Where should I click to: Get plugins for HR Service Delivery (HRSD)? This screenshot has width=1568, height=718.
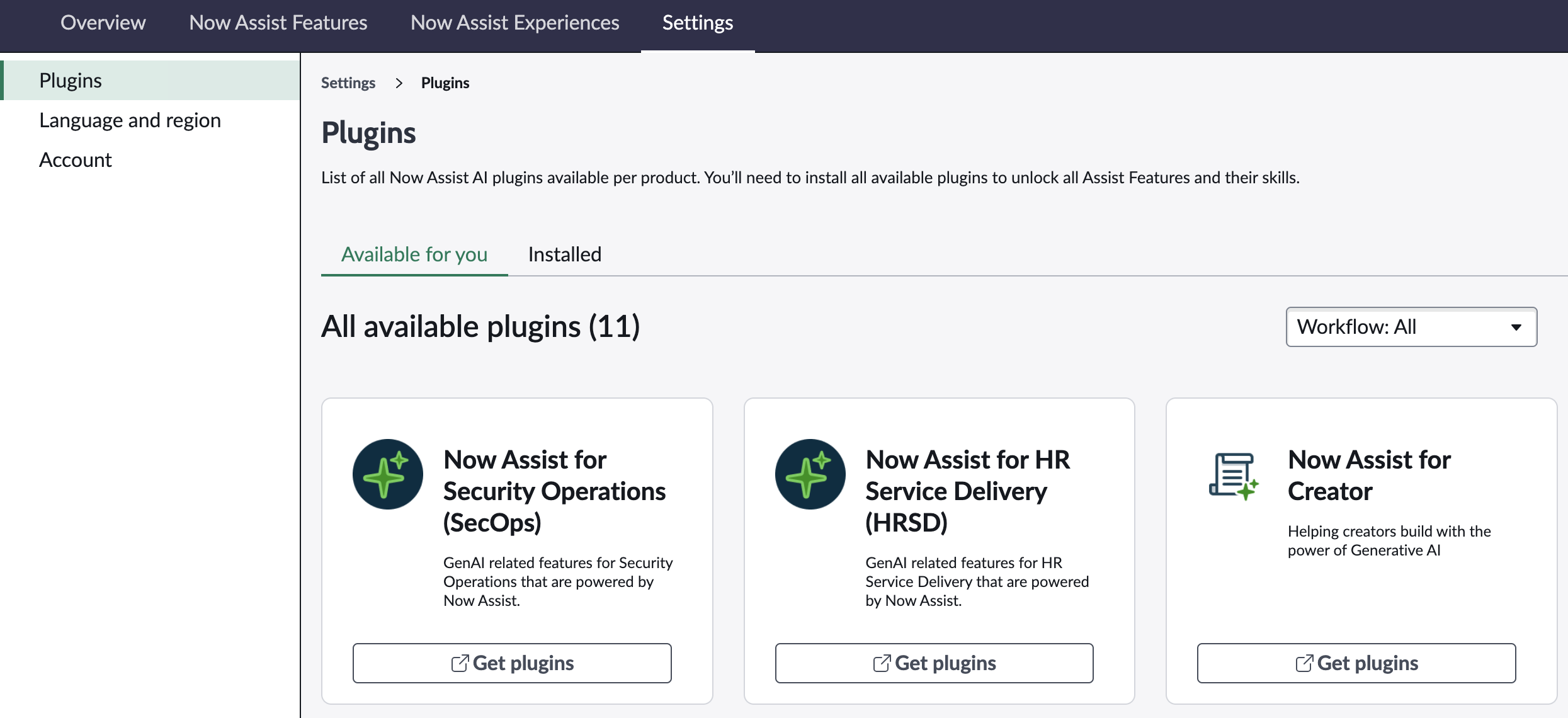pyautogui.click(x=934, y=663)
